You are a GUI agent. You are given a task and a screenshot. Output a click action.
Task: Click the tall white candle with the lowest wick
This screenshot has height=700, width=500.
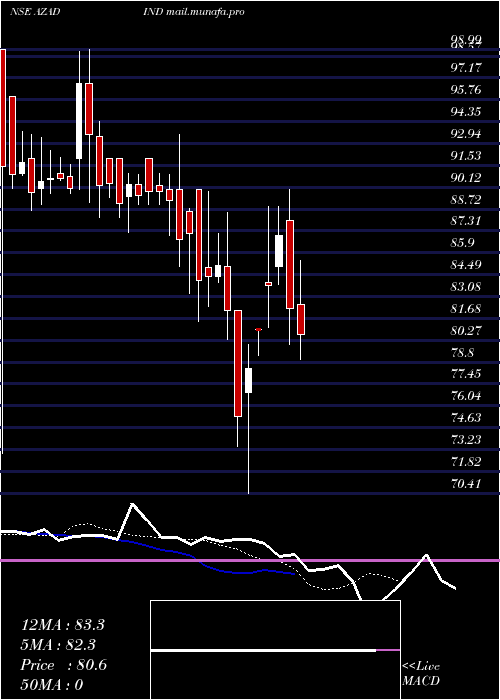[248, 380]
